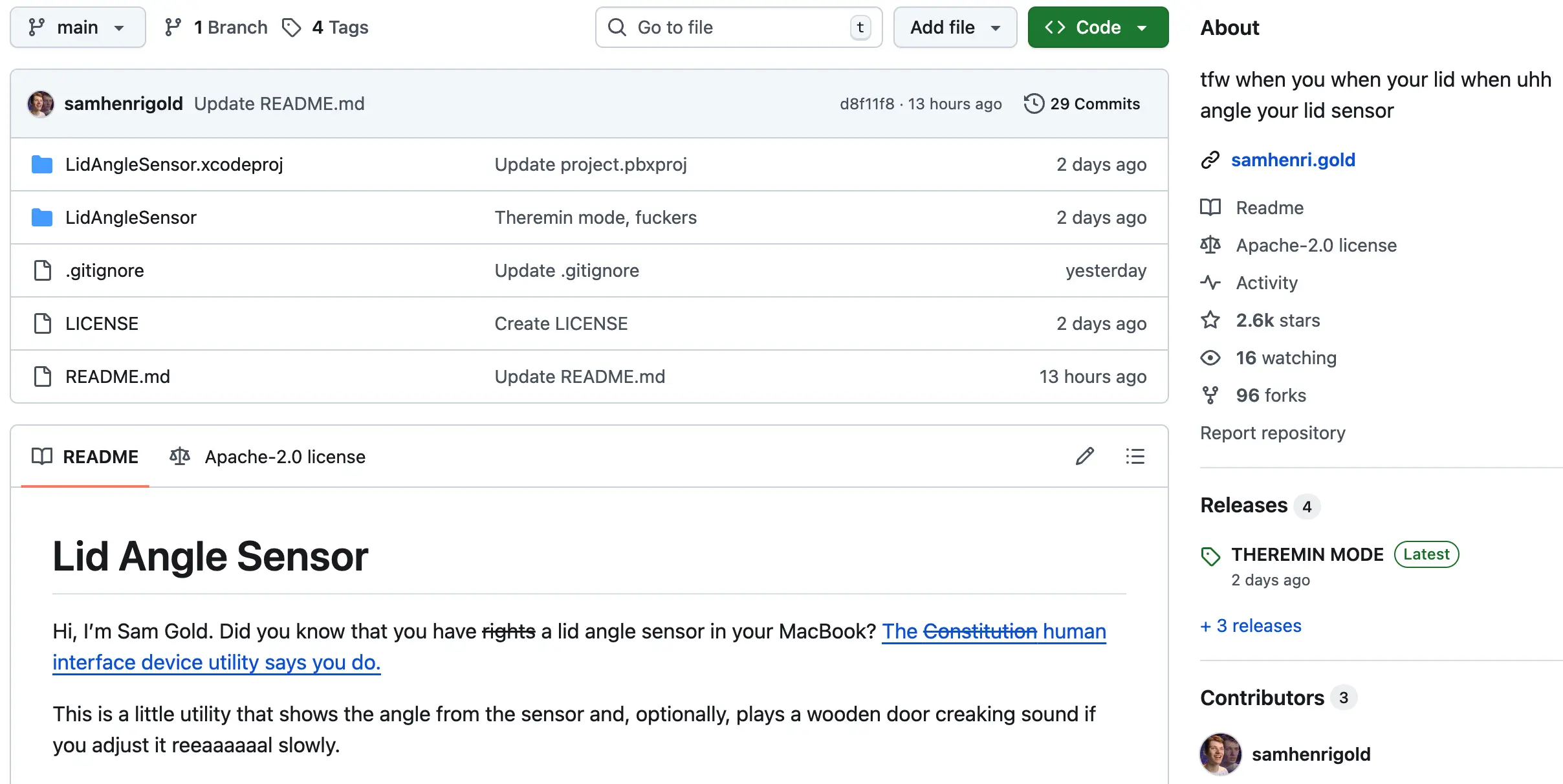Expand the main branch dropdown
The height and width of the screenshot is (784, 1563).
coord(78,27)
